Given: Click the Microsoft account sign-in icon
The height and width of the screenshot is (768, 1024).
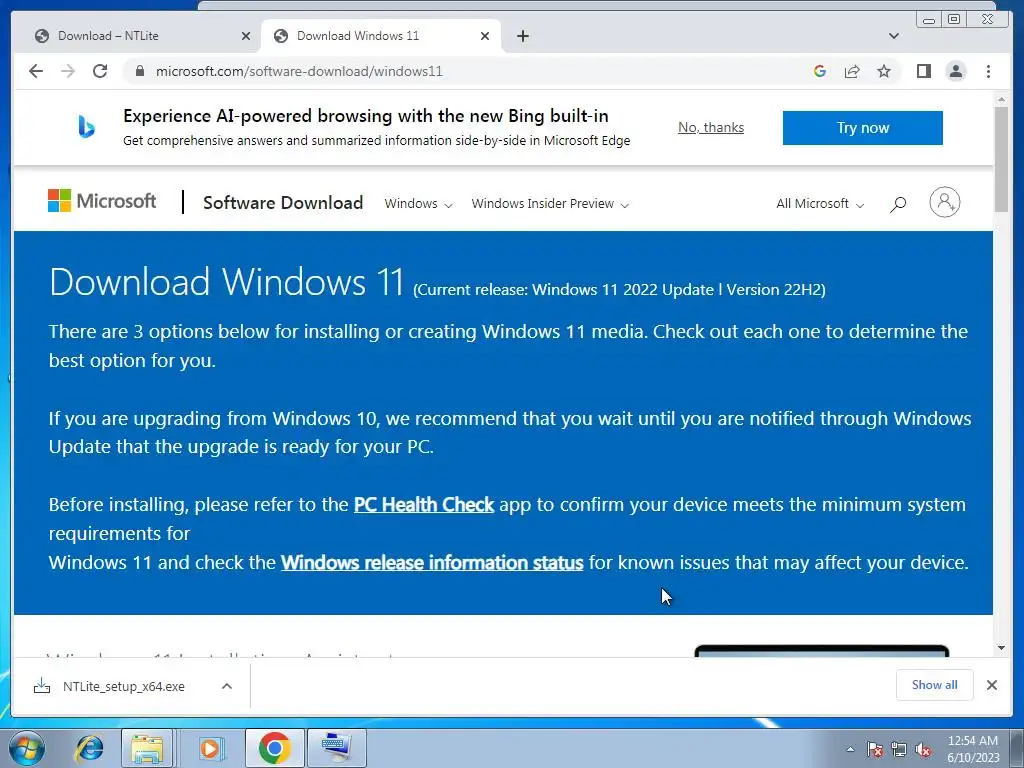Looking at the screenshot, I should click(x=944, y=202).
